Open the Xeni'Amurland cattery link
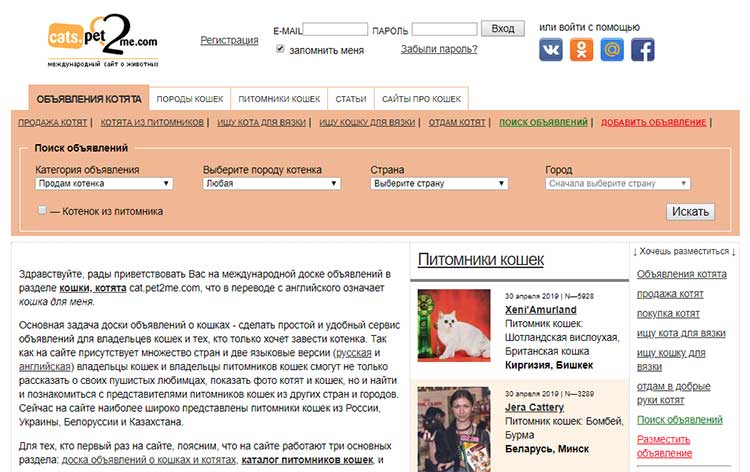 click(540, 309)
